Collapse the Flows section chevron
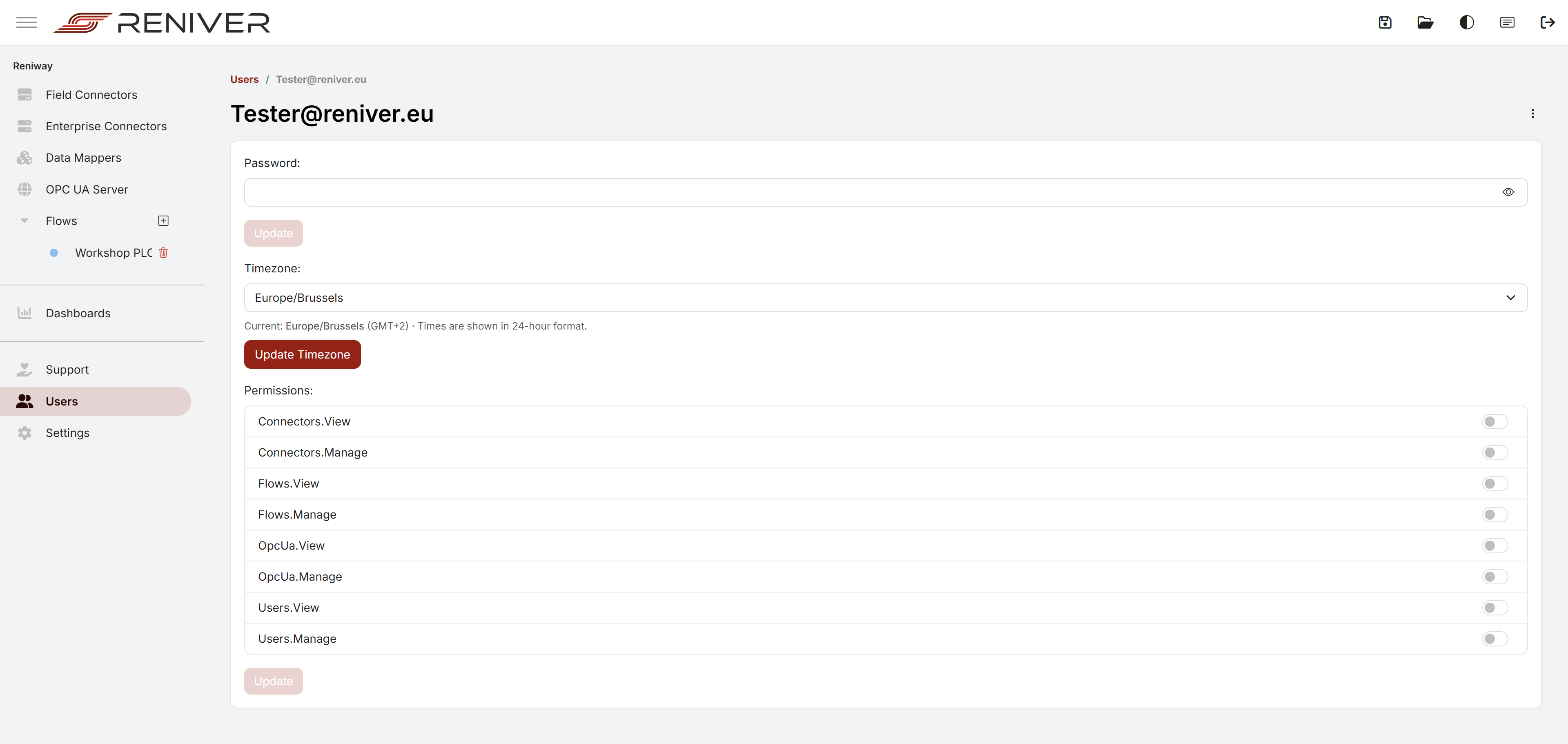 (24, 221)
